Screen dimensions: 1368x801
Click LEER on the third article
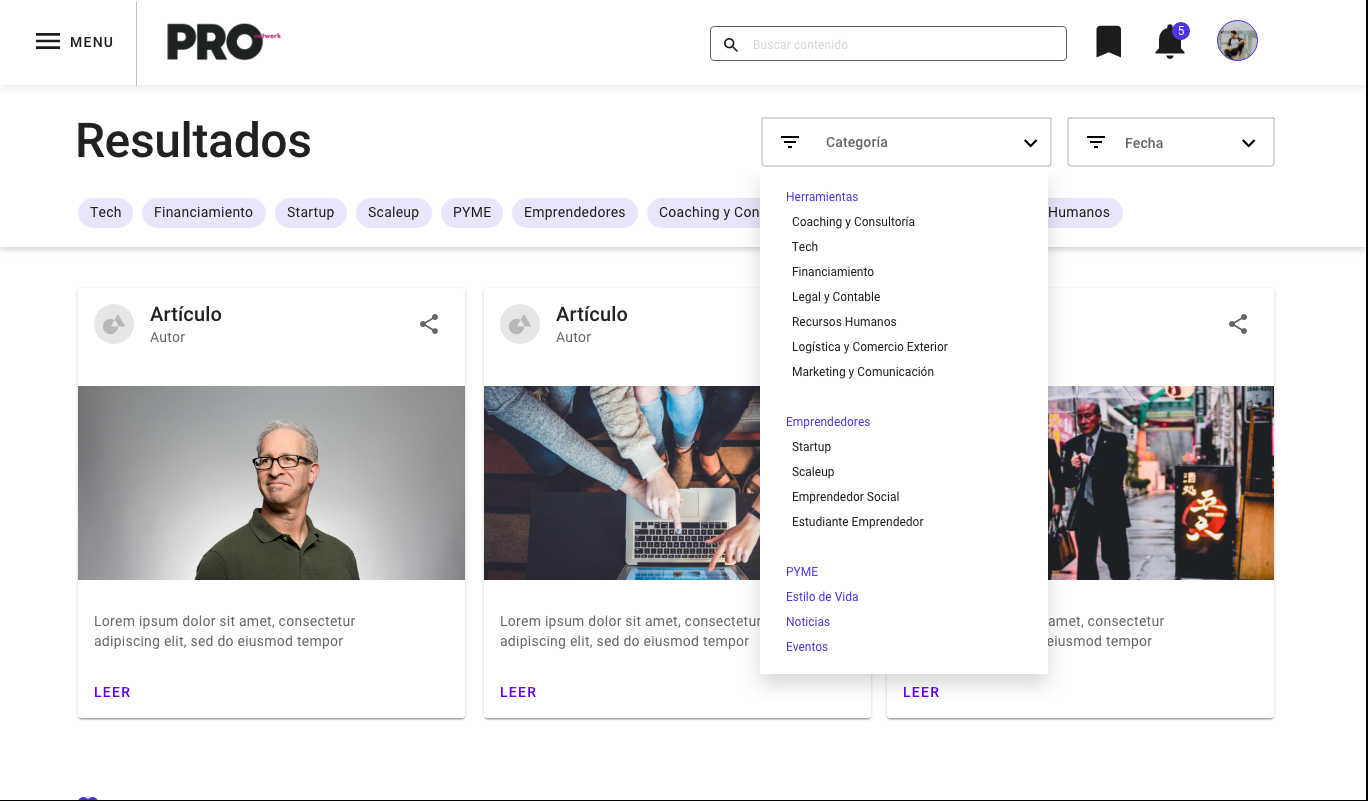(921, 692)
